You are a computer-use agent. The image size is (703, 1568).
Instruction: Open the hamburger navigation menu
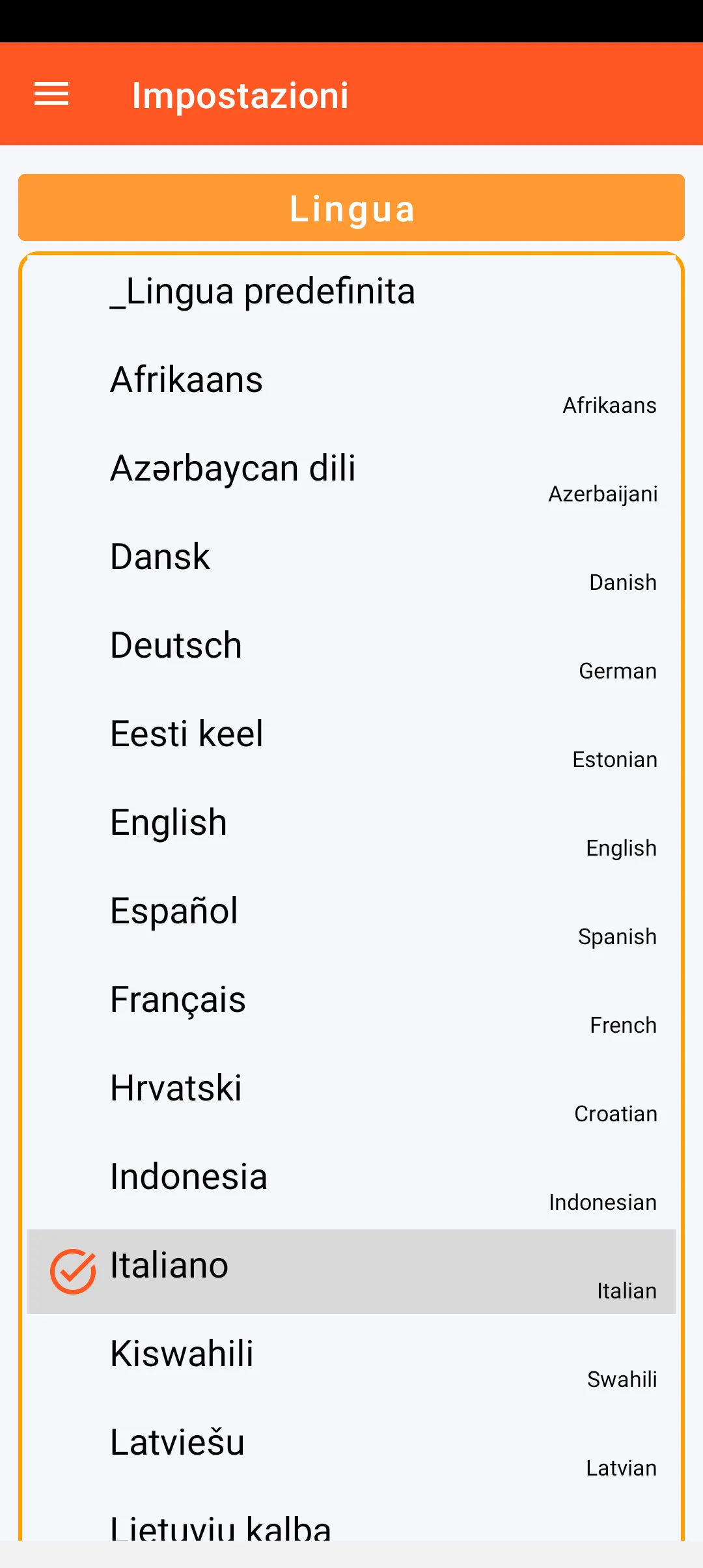(x=51, y=94)
